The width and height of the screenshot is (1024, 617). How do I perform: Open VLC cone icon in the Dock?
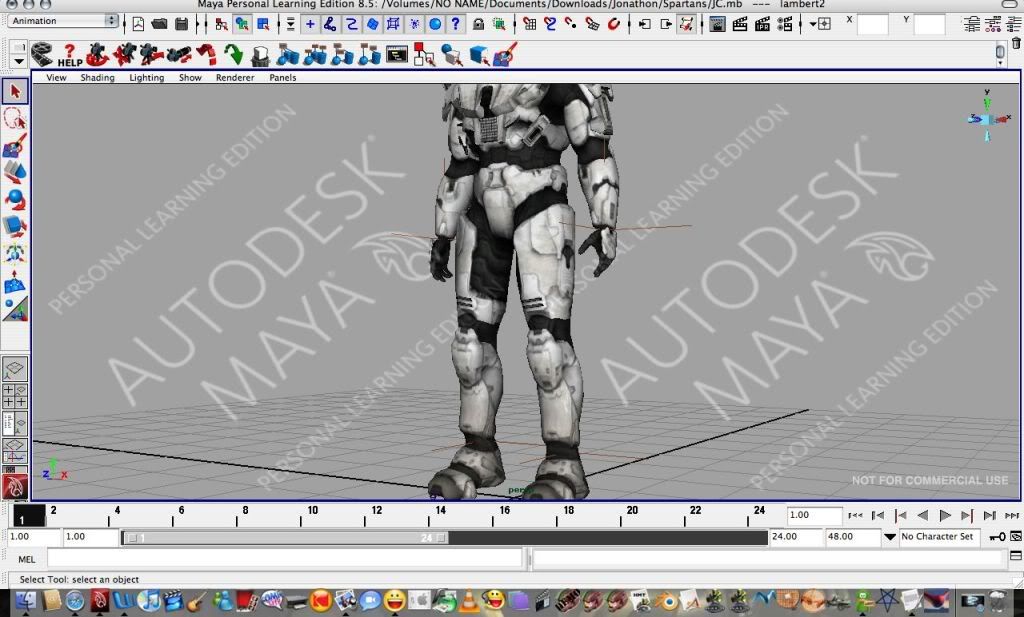[468, 601]
